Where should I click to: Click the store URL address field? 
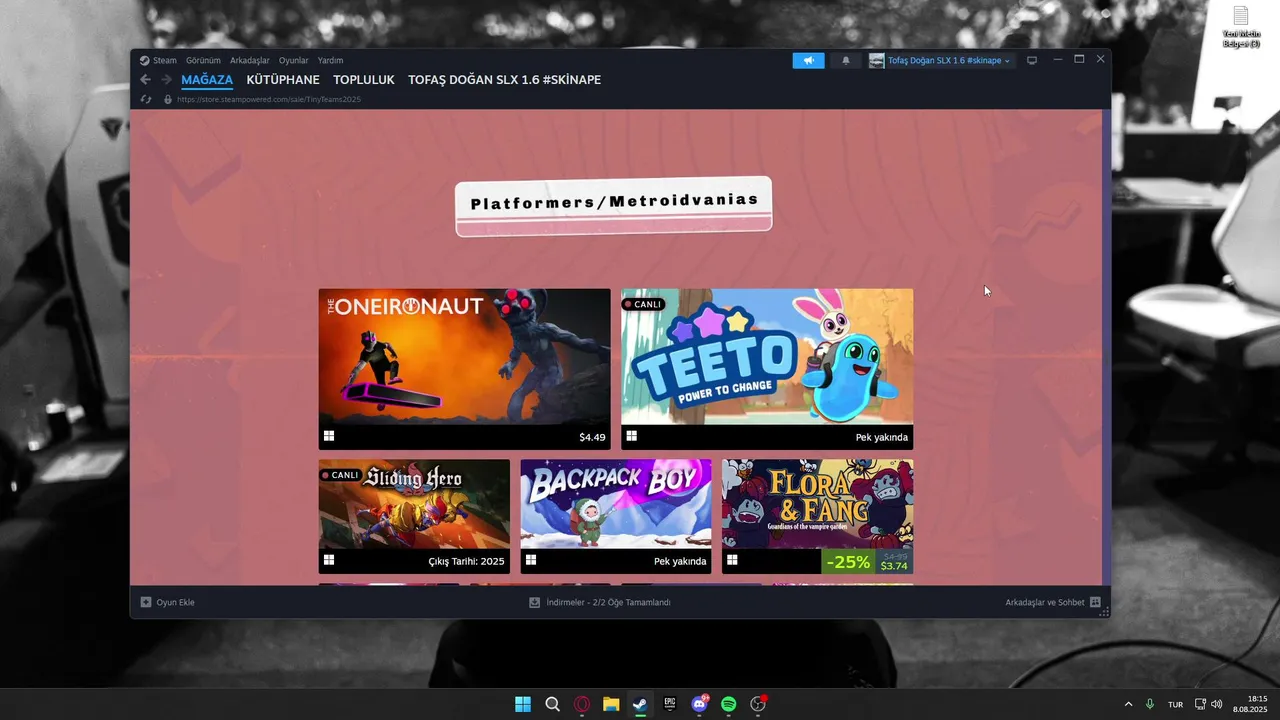click(269, 100)
